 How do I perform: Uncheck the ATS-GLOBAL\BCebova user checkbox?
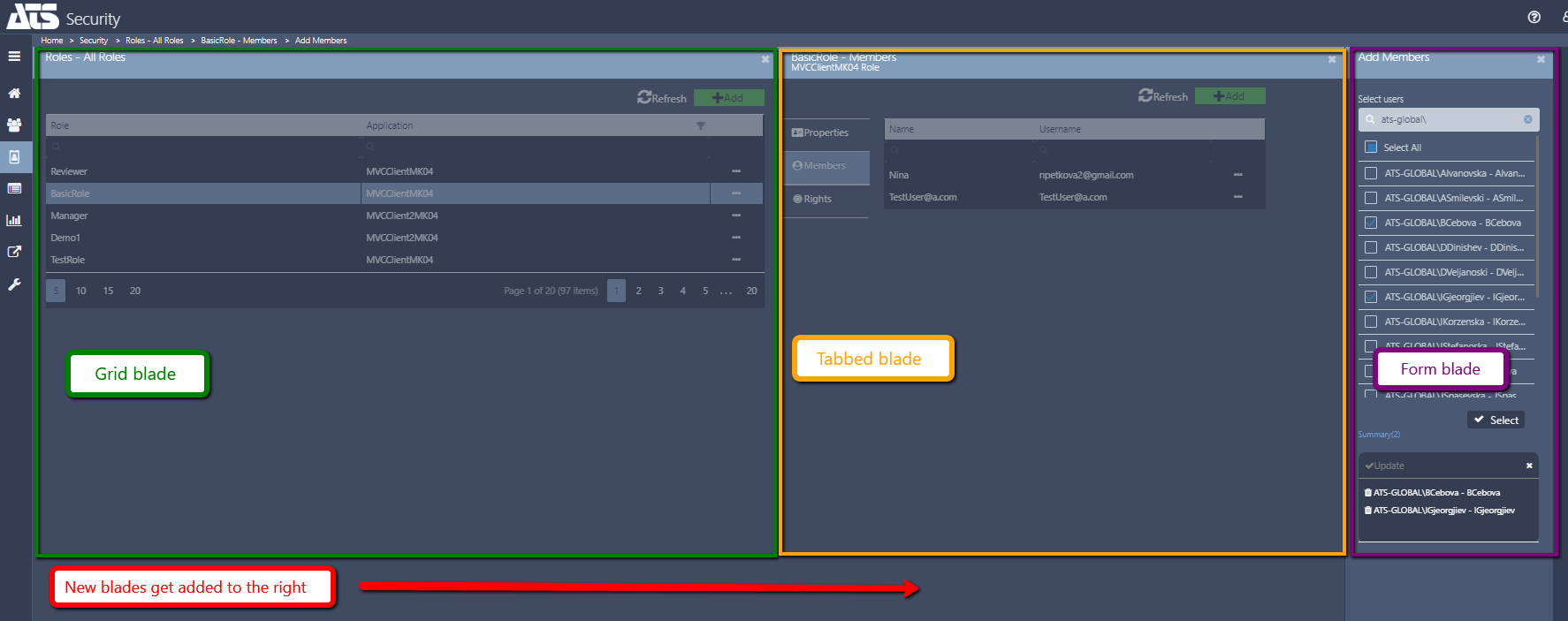click(1371, 223)
